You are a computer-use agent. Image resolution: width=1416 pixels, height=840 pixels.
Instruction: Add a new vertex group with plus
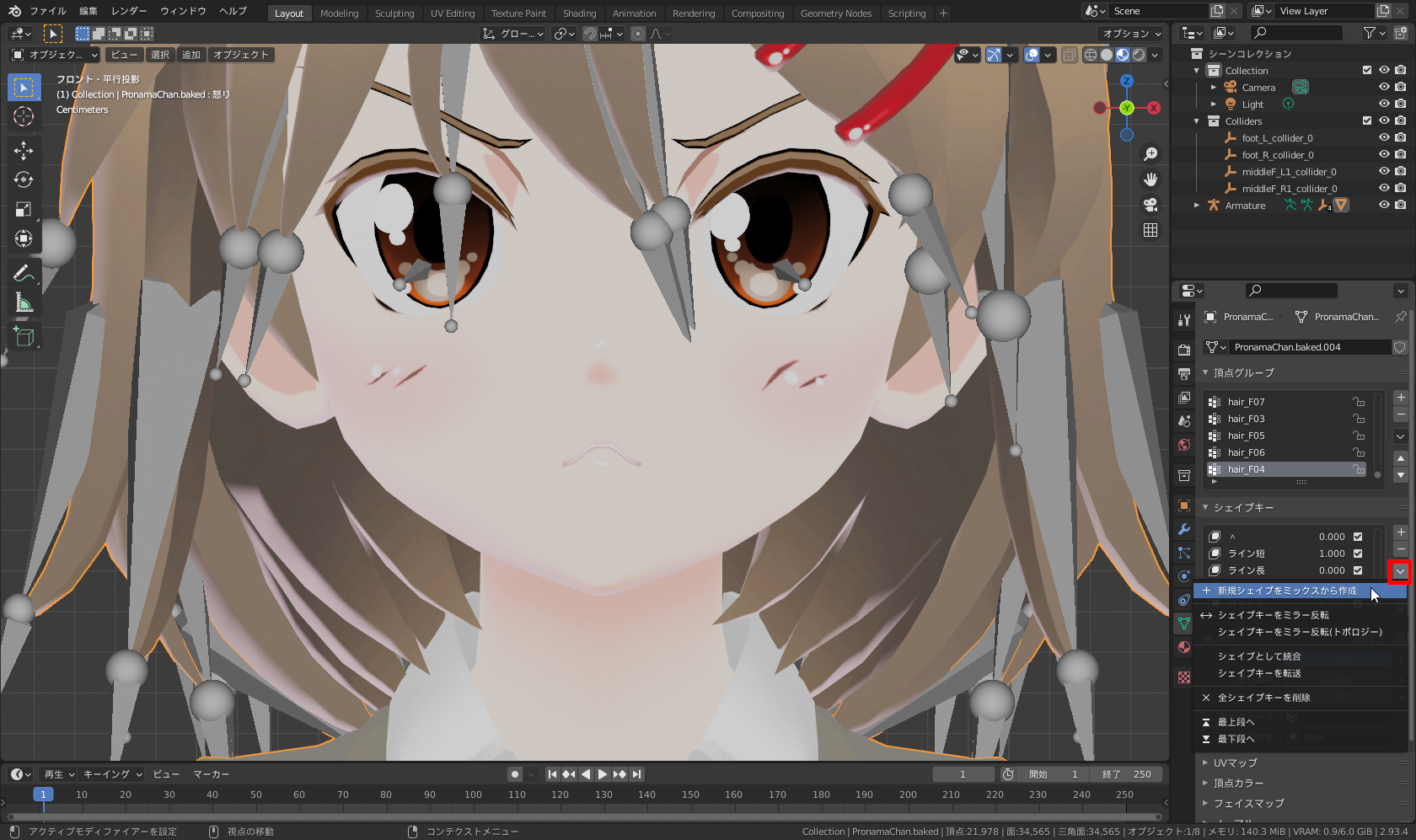pyautogui.click(x=1401, y=398)
